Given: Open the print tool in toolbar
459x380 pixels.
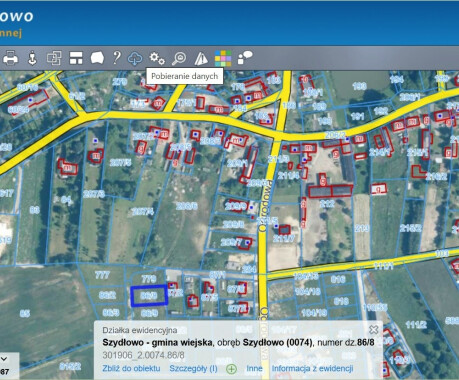Looking at the screenshot, I should [x=10, y=58].
